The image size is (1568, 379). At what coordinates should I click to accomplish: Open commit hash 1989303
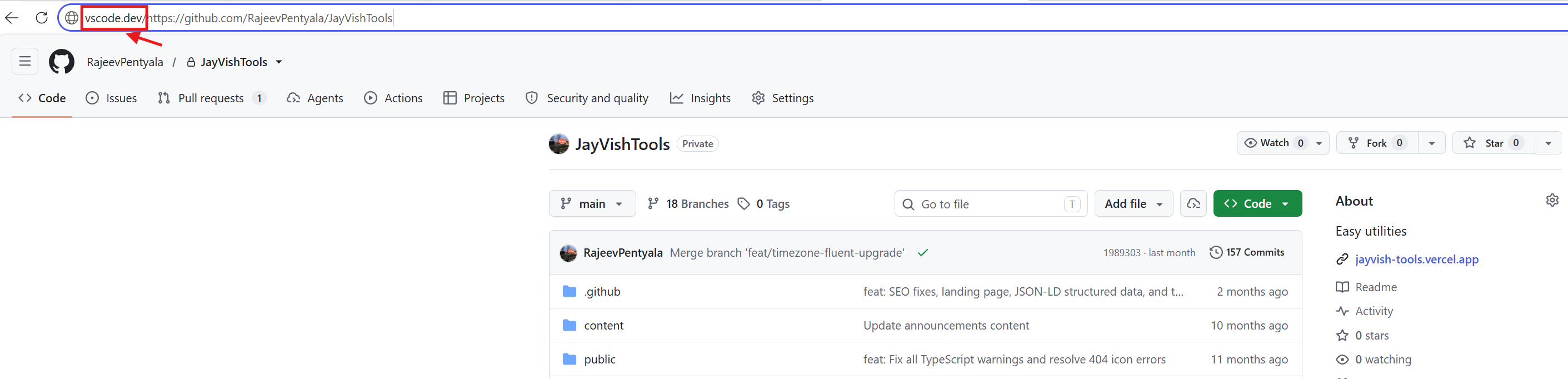[x=1122, y=252]
